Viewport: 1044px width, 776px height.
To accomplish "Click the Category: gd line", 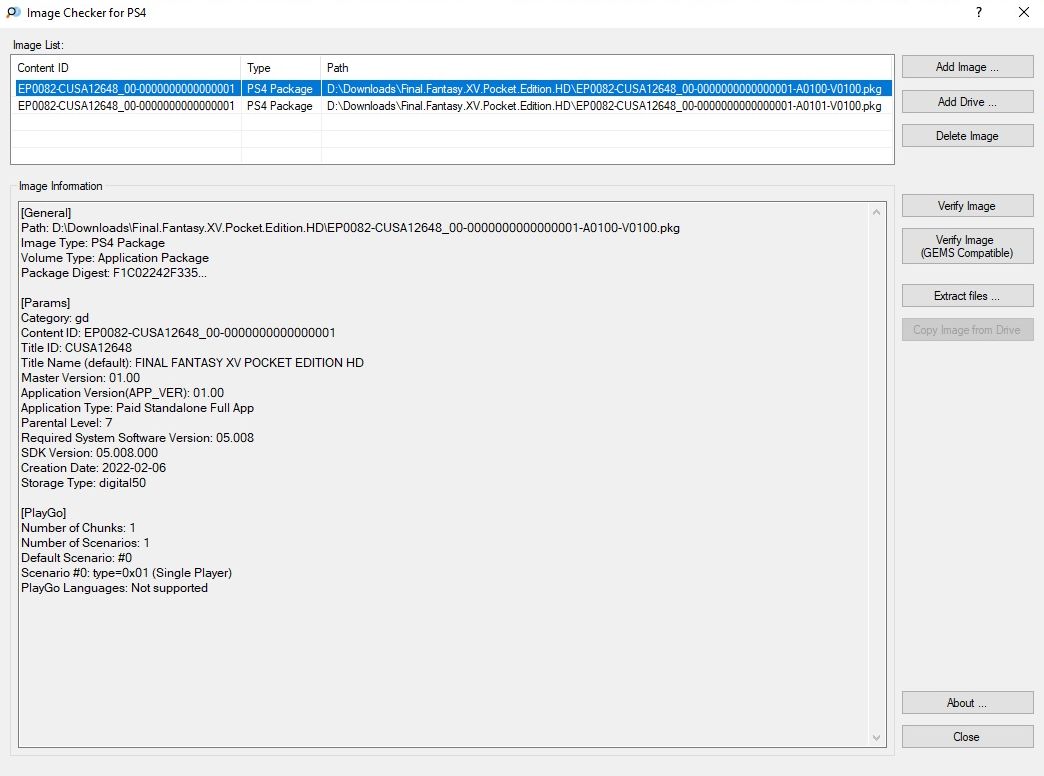I will click(55, 318).
